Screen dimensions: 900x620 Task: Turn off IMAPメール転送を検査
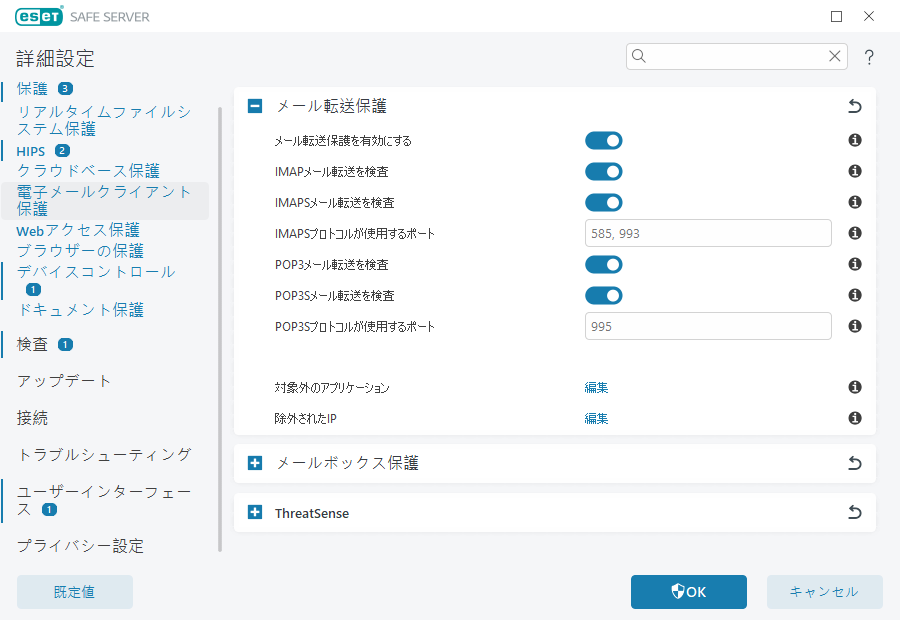coord(604,171)
